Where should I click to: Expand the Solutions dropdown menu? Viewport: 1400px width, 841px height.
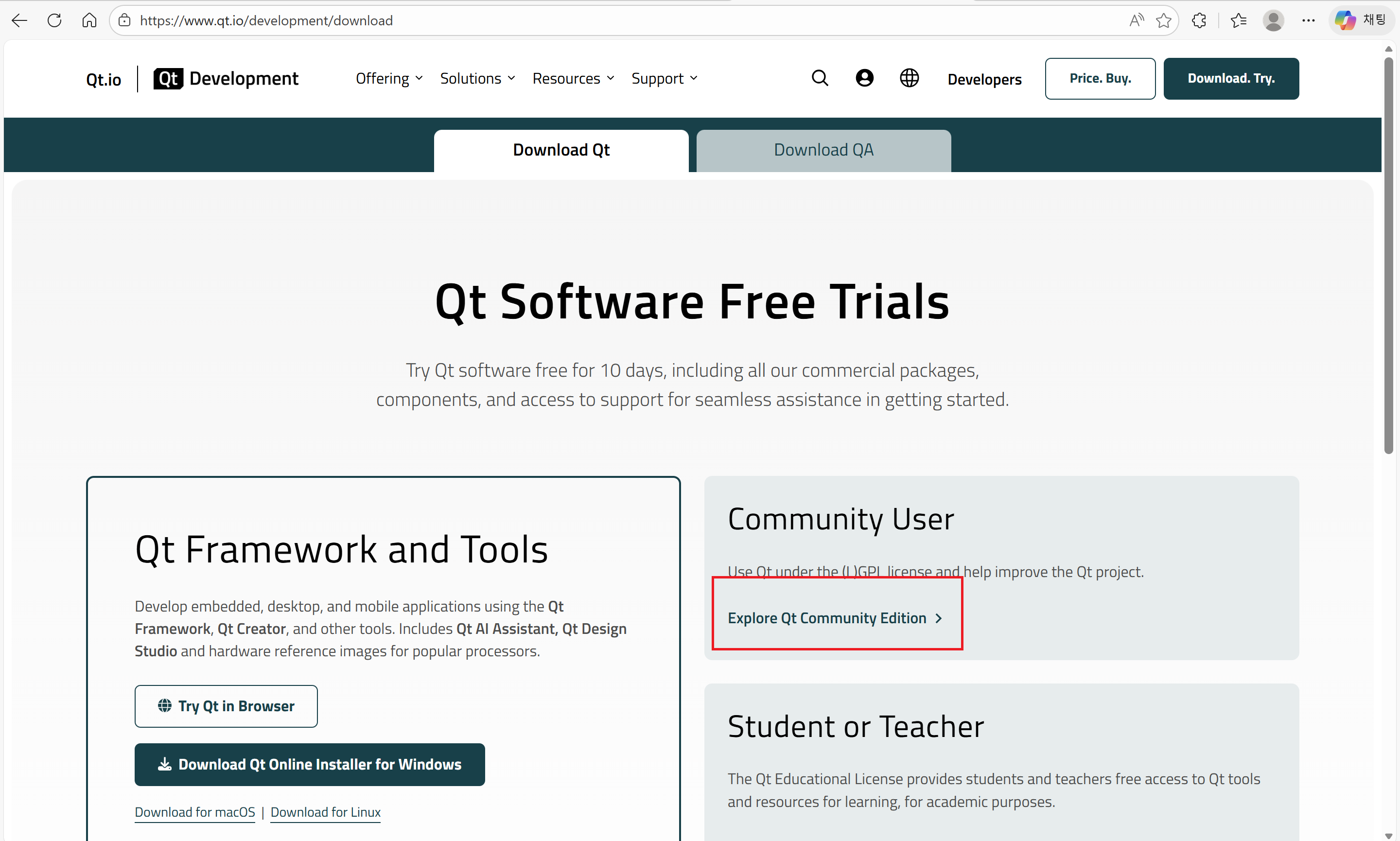[x=477, y=78]
